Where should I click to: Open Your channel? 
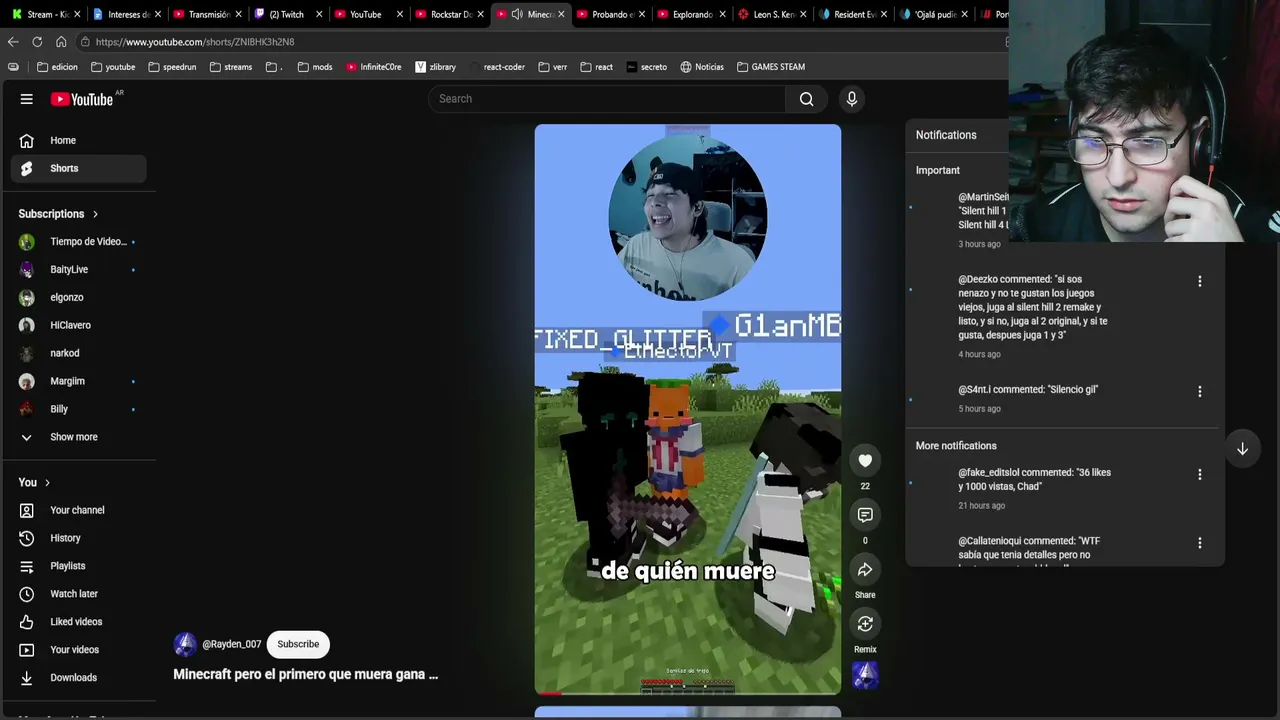coord(79,510)
